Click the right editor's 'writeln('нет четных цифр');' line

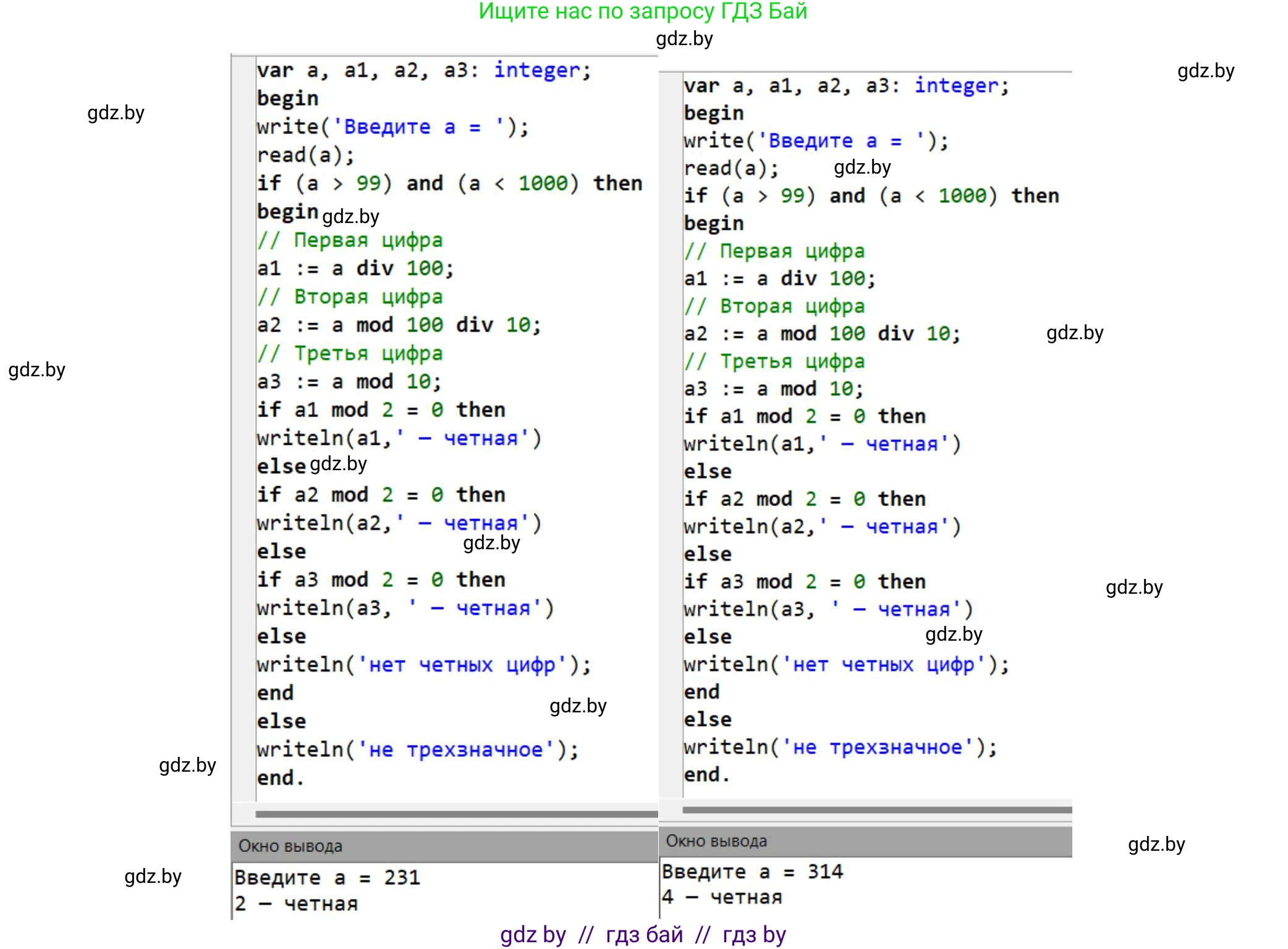(846, 664)
